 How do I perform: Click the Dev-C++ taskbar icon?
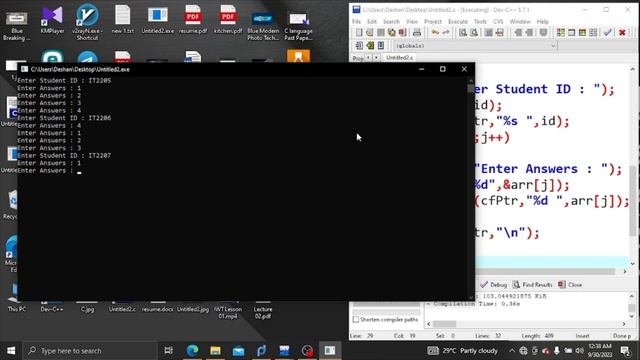pyautogui.click(x=284, y=351)
